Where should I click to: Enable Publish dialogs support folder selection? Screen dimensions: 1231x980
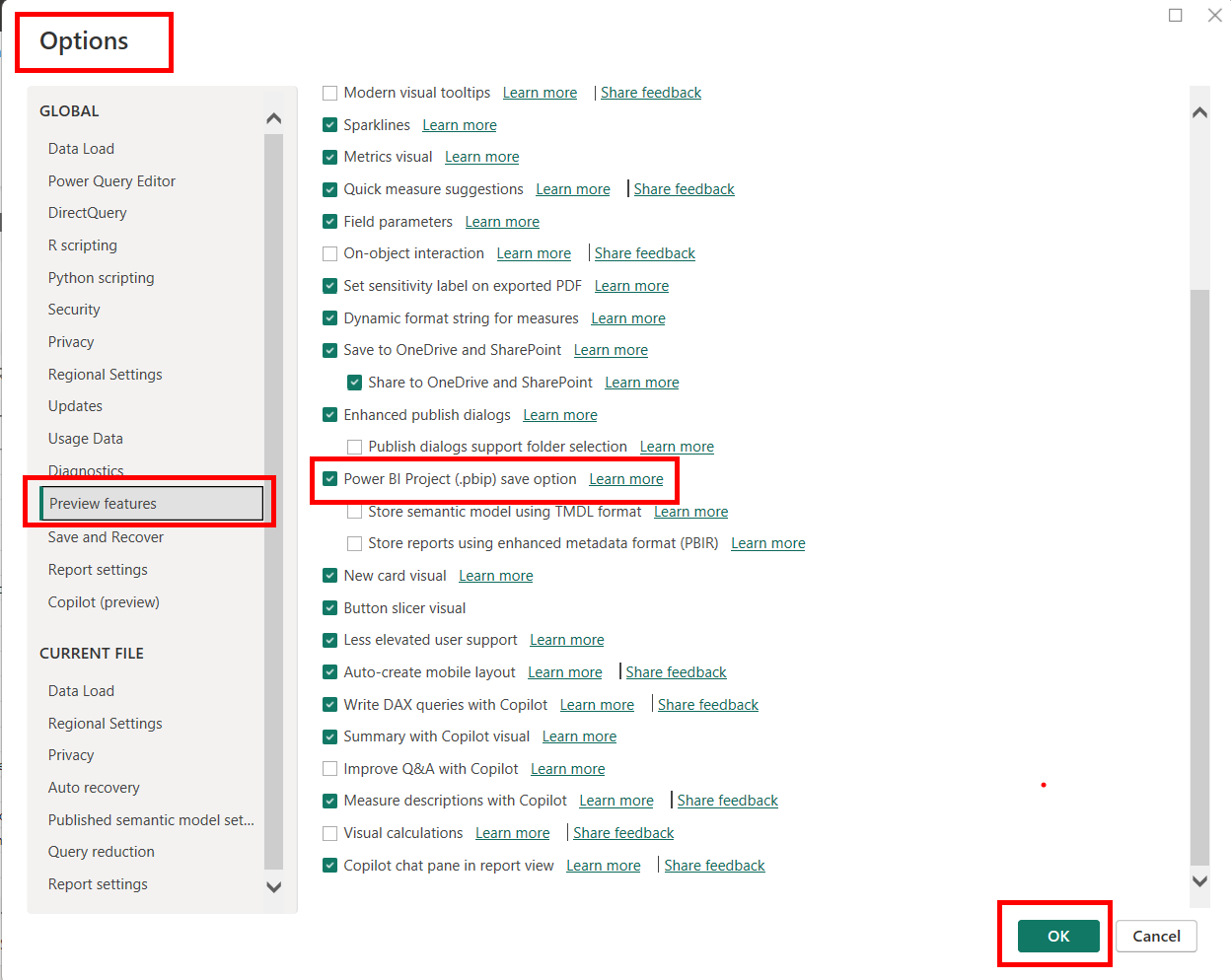tap(355, 447)
